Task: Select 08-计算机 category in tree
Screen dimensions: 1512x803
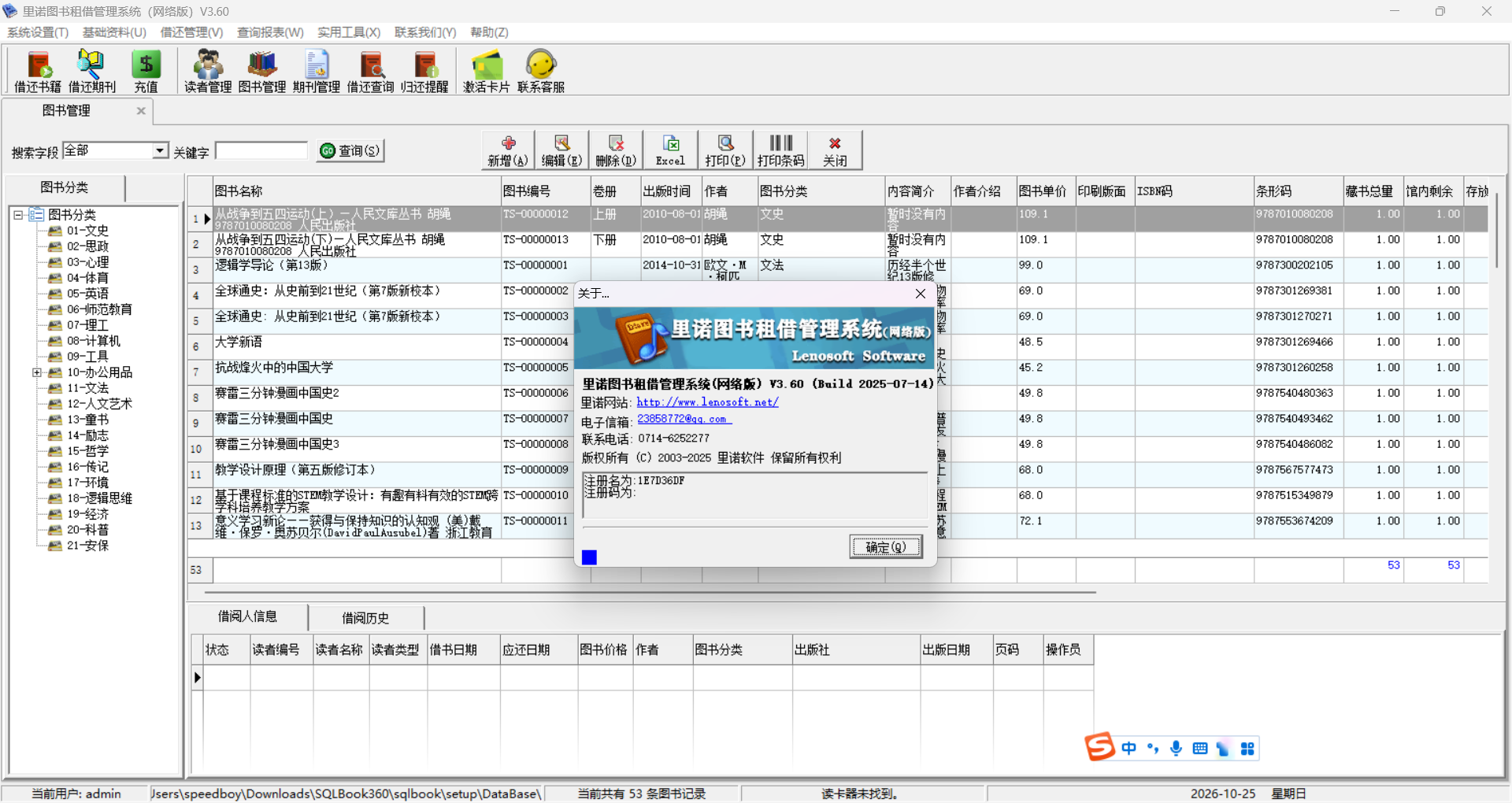Action: (x=93, y=341)
